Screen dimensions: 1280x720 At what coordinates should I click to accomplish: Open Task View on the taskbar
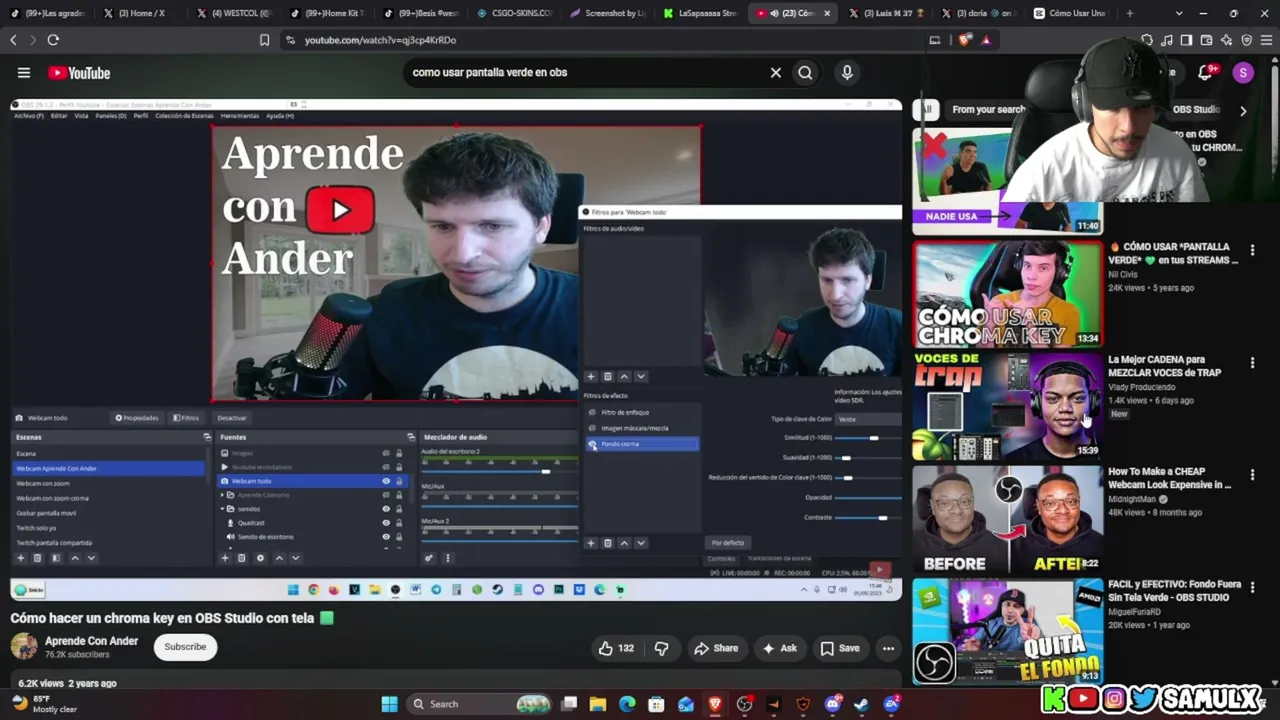tap(569, 704)
